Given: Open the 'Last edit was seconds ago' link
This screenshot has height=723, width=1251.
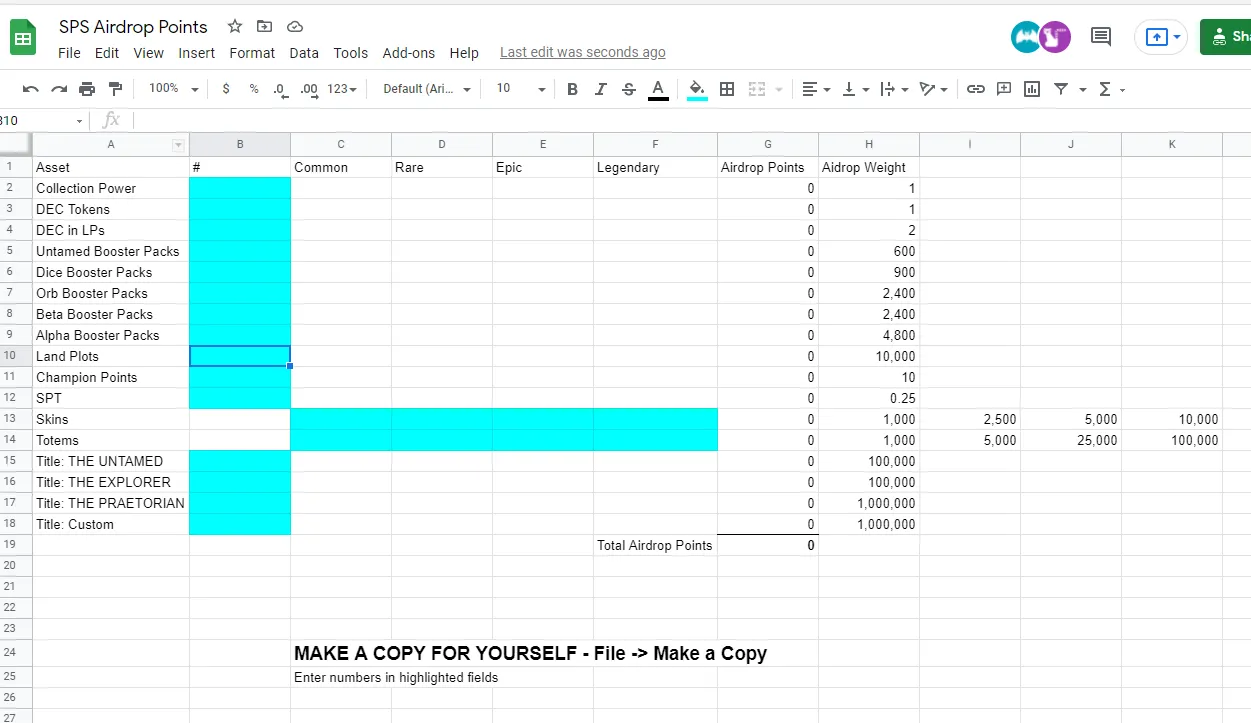Looking at the screenshot, I should pos(583,52).
